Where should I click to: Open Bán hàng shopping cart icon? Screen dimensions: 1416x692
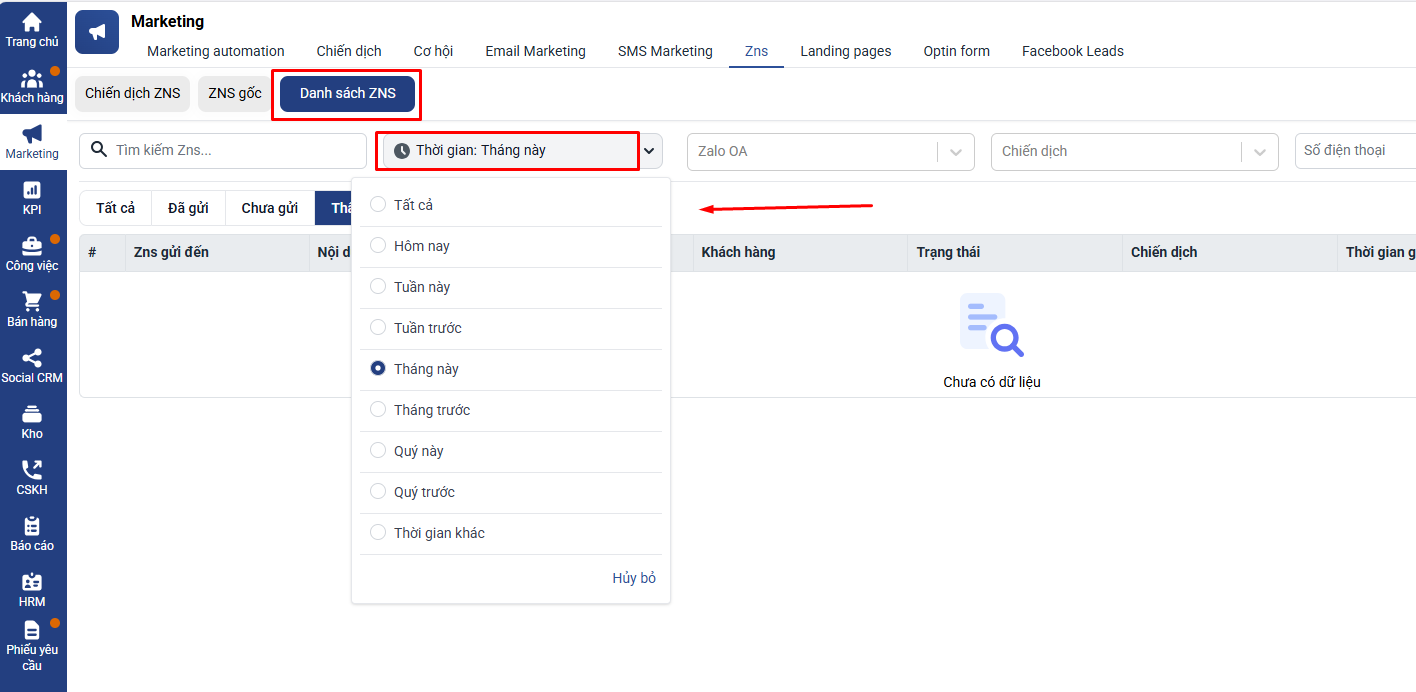pyautogui.click(x=32, y=302)
